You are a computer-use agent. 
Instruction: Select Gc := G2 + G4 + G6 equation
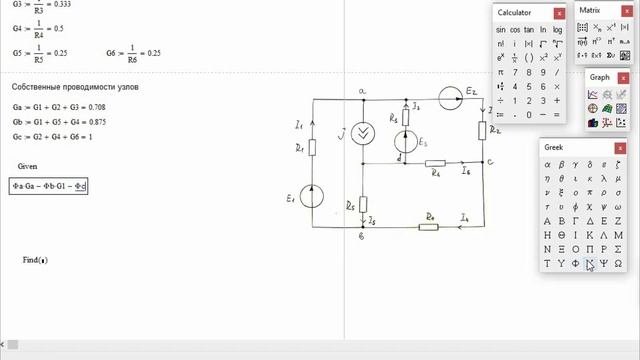pos(52,137)
